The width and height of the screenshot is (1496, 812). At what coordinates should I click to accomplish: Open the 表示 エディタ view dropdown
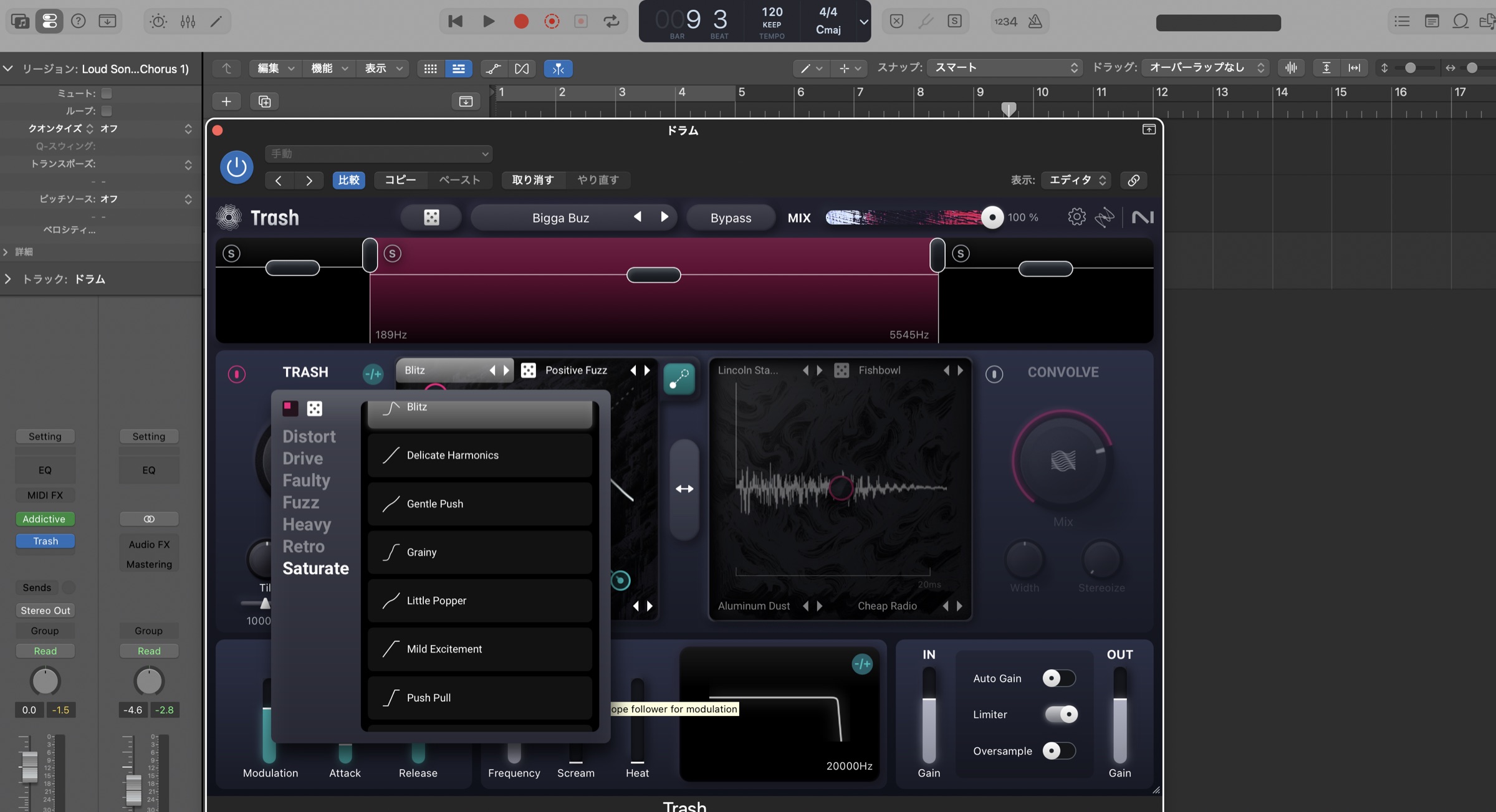pos(1076,180)
